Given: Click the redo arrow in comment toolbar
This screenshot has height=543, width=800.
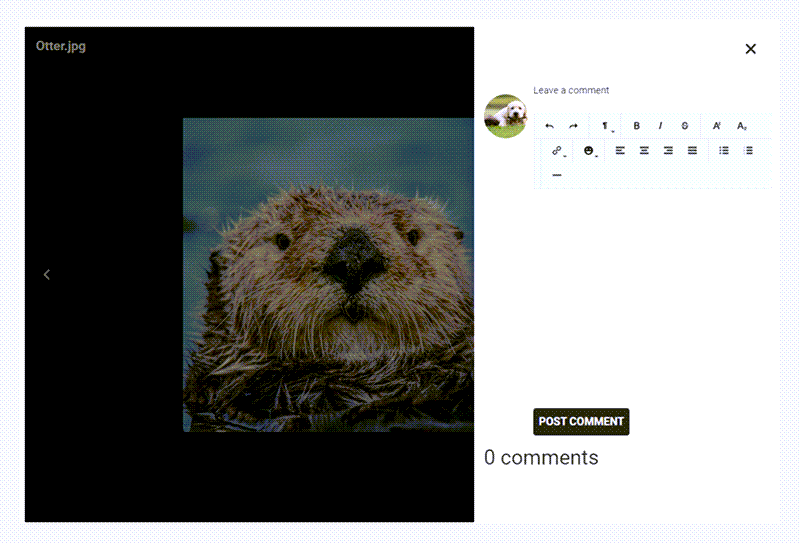Looking at the screenshot, I should 573,126.
